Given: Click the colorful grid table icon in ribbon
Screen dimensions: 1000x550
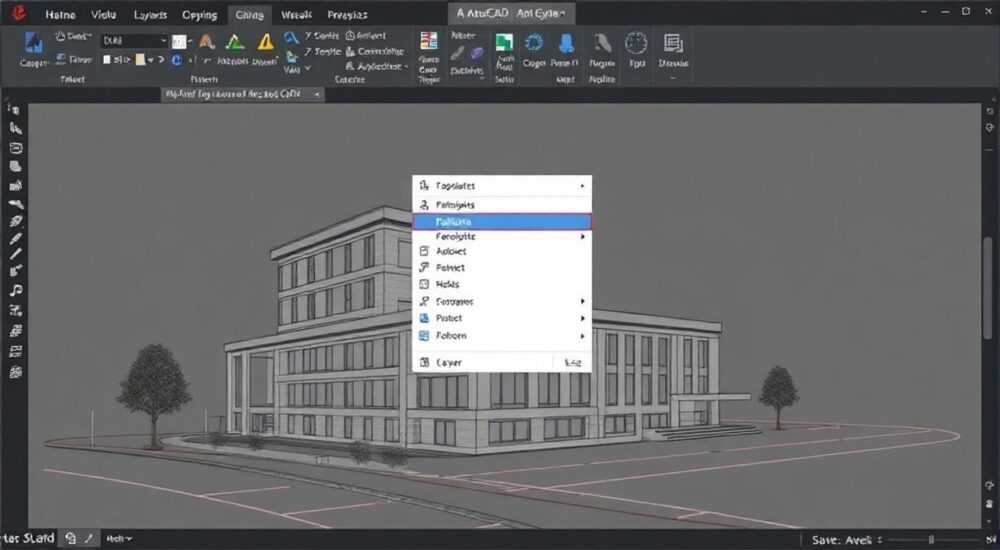Looking at the screenshot, I should point(429,40).
